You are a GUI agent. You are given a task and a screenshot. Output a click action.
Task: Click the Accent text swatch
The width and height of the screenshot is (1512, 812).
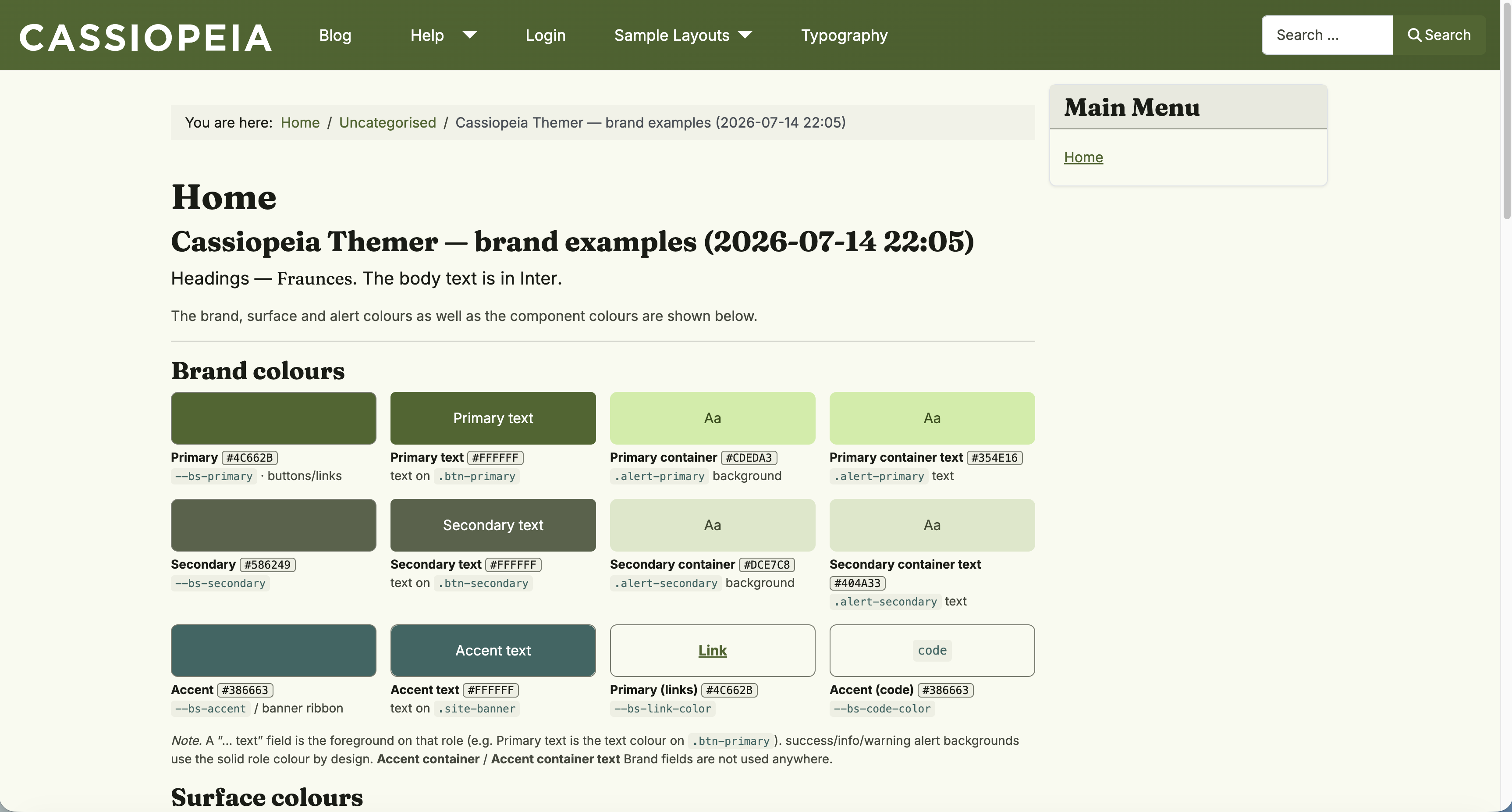(493, 651)
